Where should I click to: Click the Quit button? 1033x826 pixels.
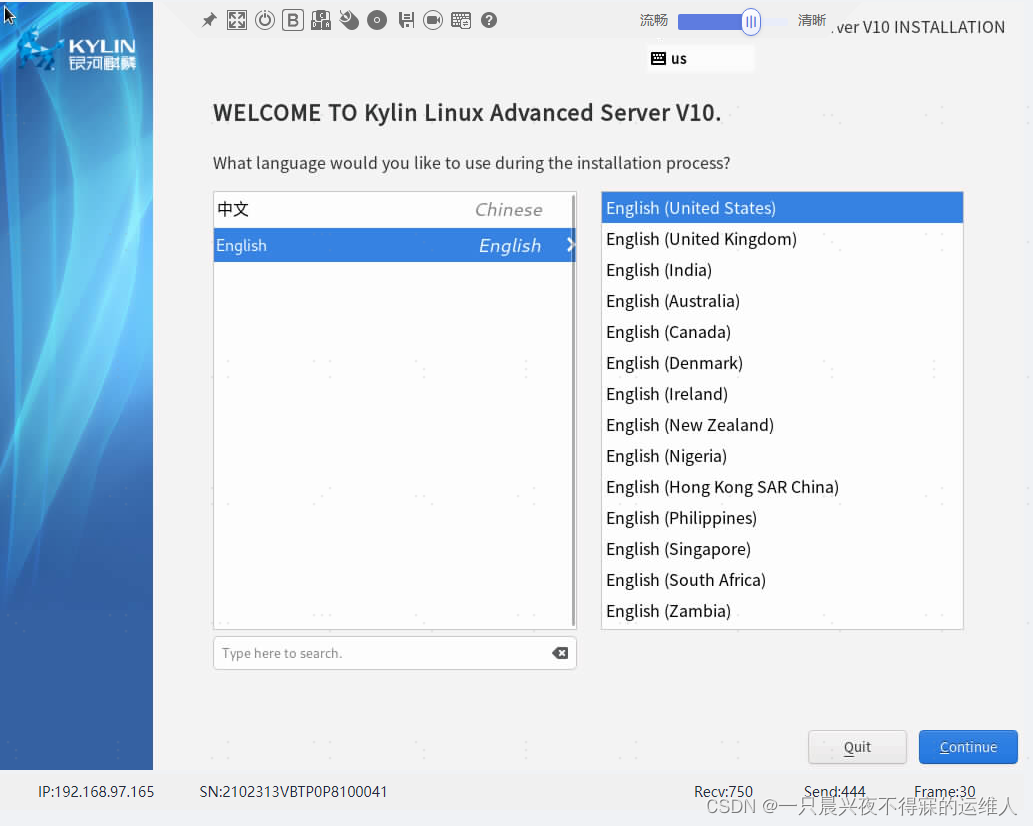pos(857,747)
